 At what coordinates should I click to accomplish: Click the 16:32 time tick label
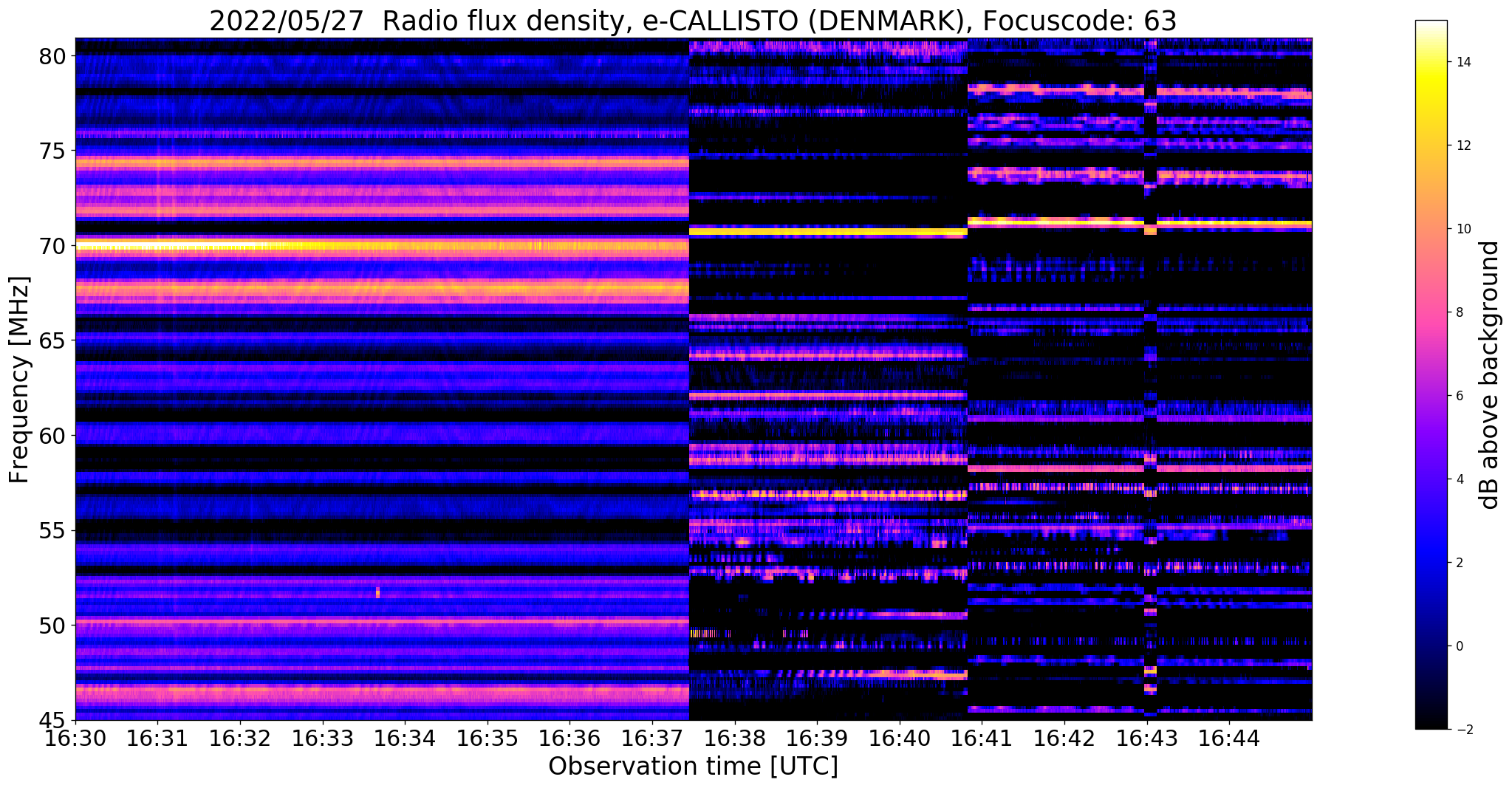239,738
